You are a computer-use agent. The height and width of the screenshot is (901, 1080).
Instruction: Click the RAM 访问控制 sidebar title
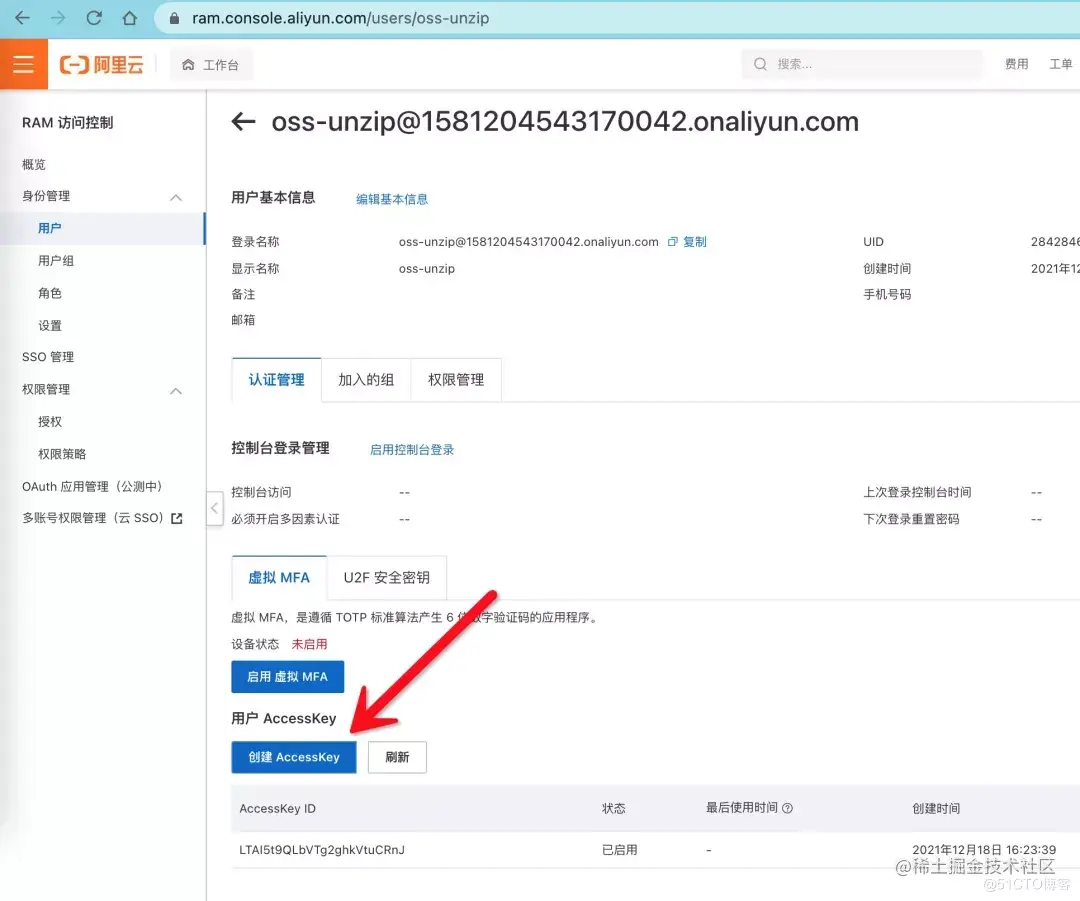point(68,123)
